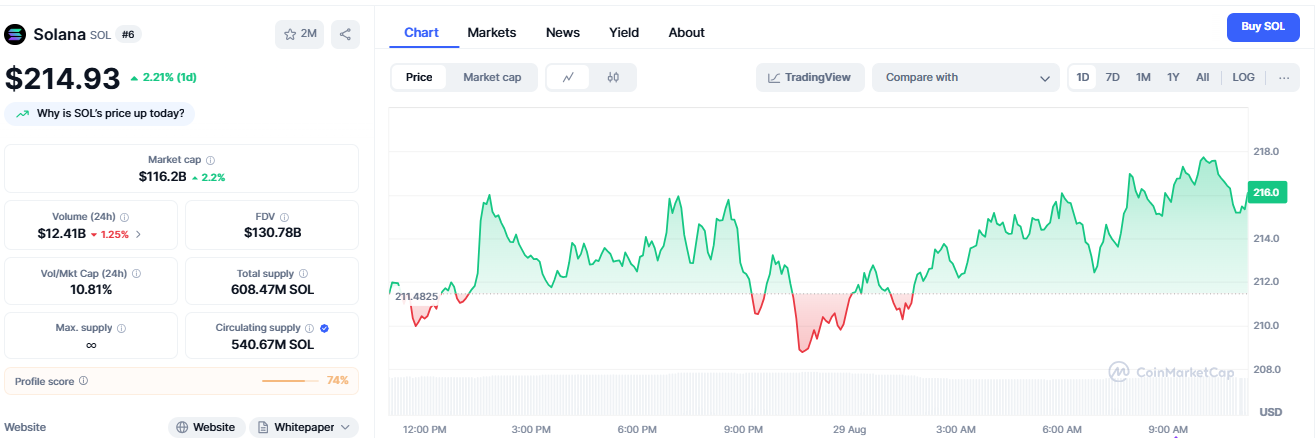Select 1D time range
Screen dimensions: 1315x438
click(1083, 77)
